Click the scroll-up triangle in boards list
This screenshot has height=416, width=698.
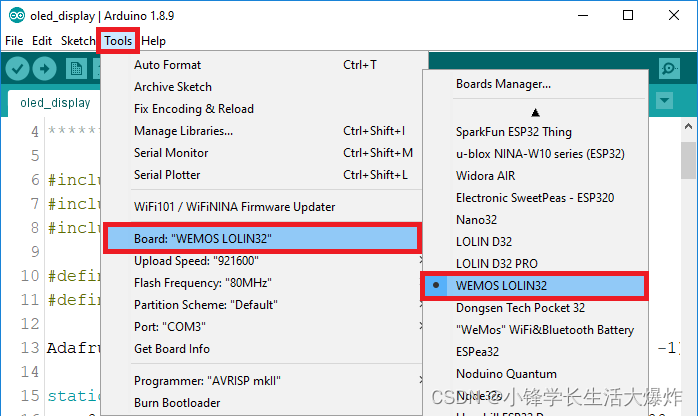[536, 113]
